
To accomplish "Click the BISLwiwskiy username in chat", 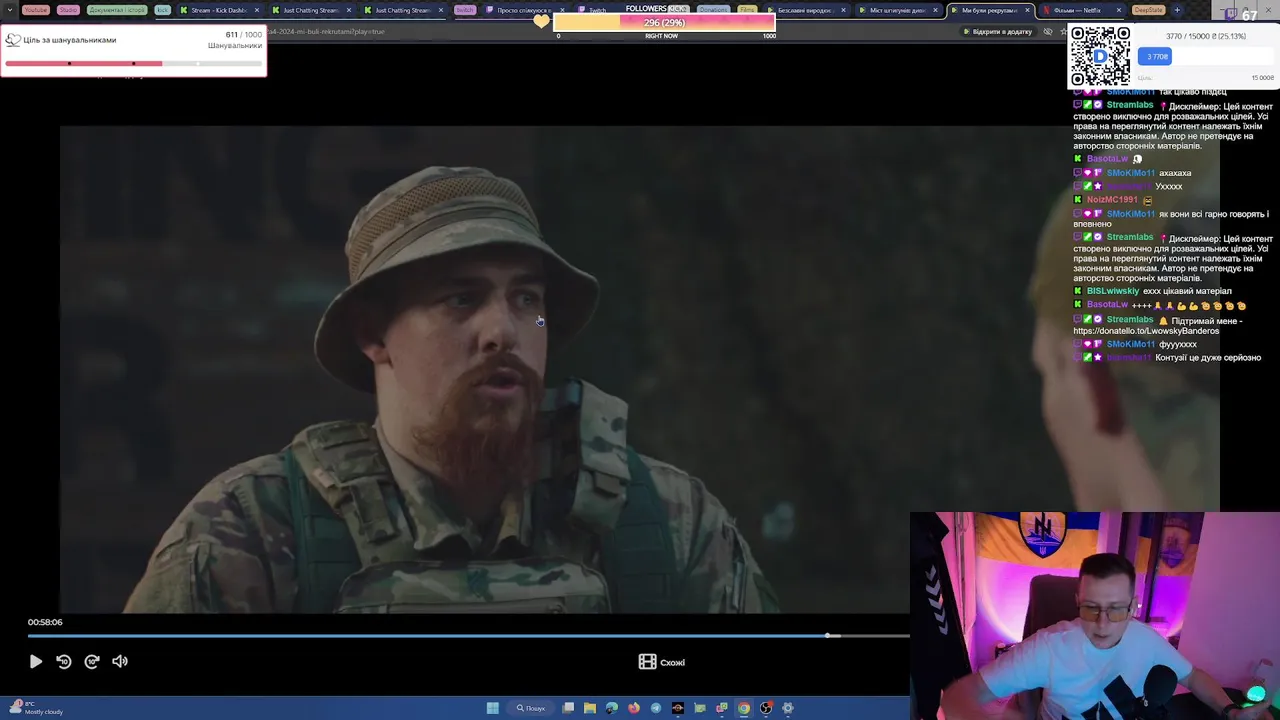I will 1112,291.
